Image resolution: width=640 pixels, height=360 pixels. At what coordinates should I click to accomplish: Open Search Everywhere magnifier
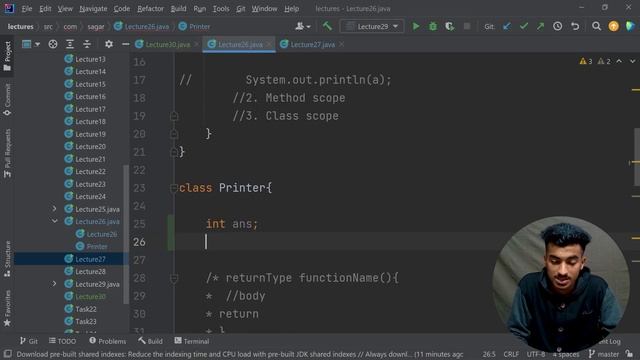596,27
